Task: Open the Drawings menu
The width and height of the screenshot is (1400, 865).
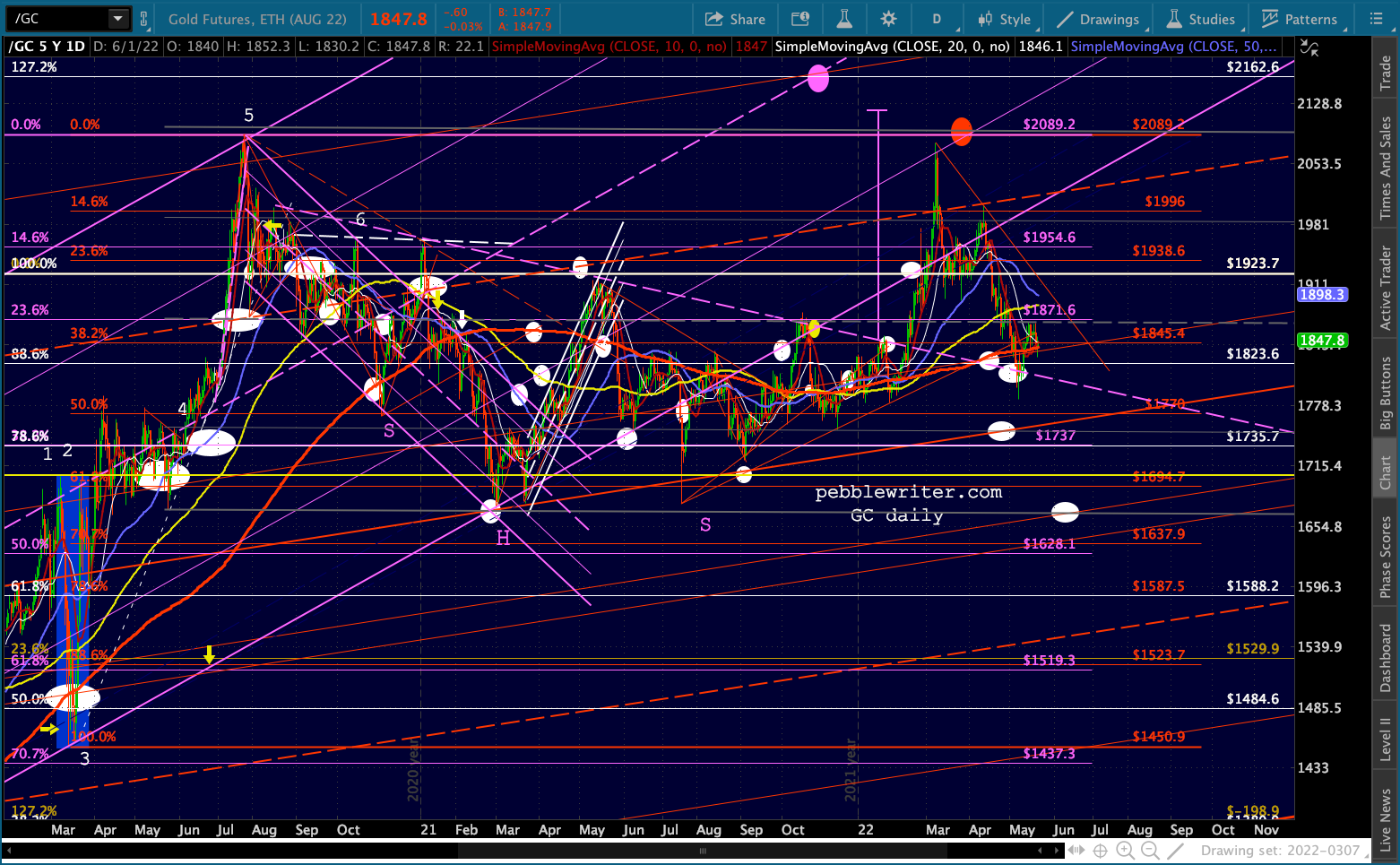Action: pos(1098,19)
